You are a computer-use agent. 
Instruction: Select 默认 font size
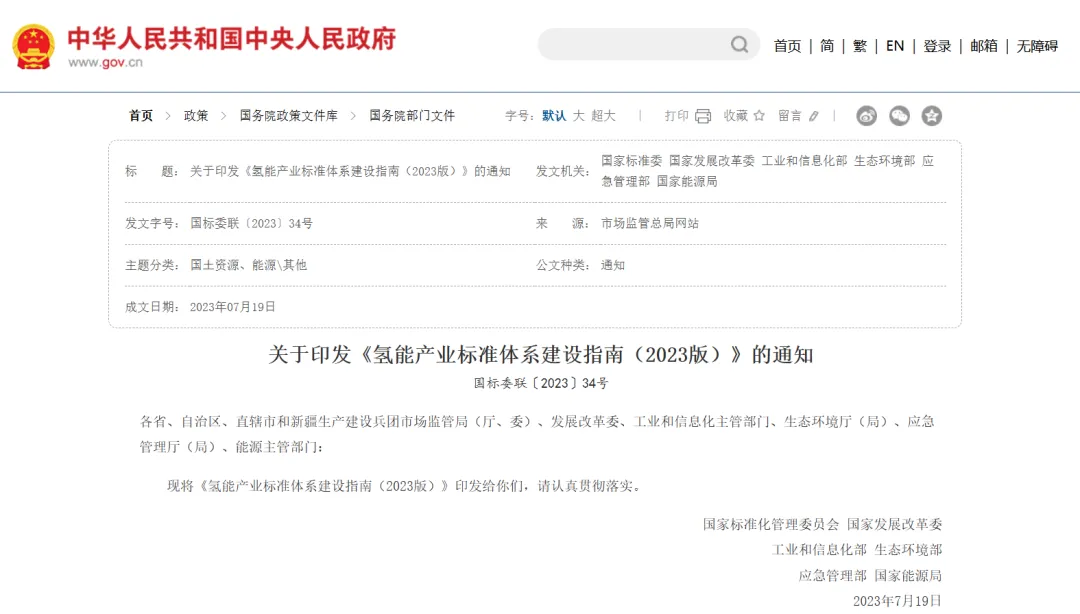coord(554,116)
